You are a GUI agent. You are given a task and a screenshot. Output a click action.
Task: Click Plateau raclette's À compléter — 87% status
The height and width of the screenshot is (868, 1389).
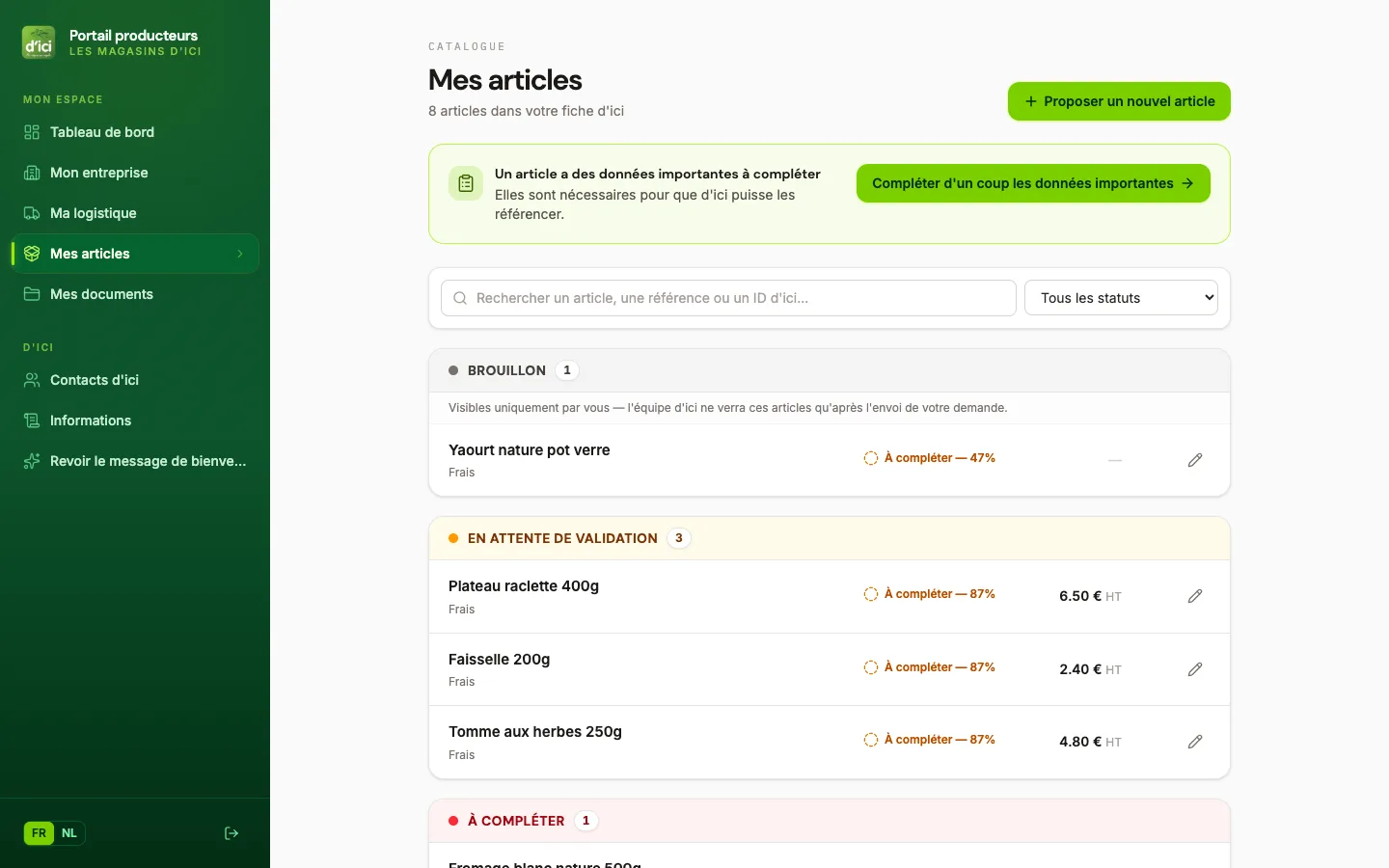[x=930, y=594]
